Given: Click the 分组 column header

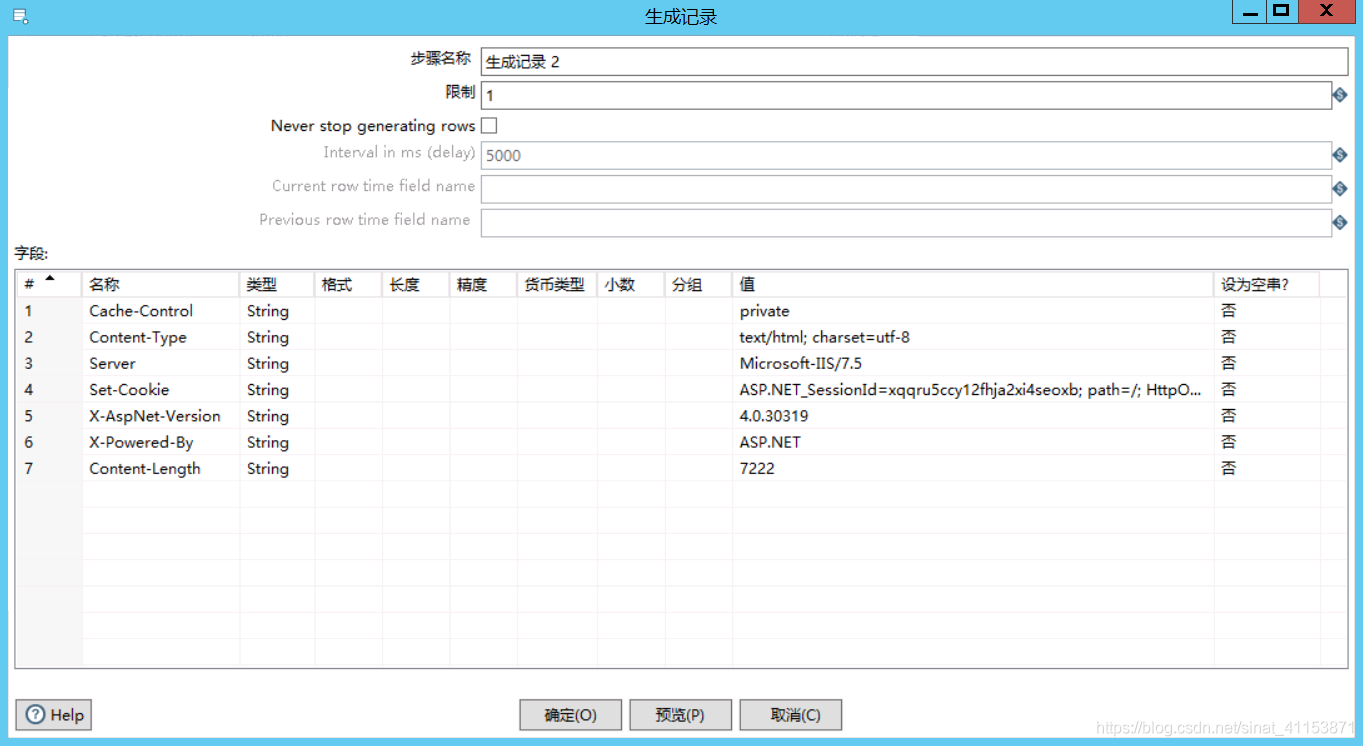Looking at the screenshot, I should [698, 284].
